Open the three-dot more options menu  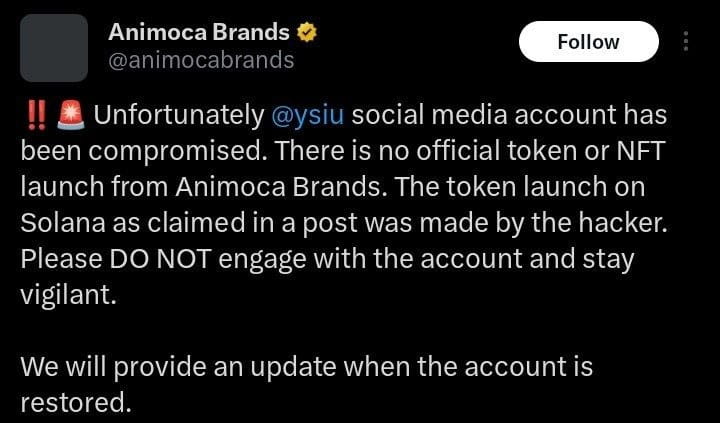click(686, 41)
